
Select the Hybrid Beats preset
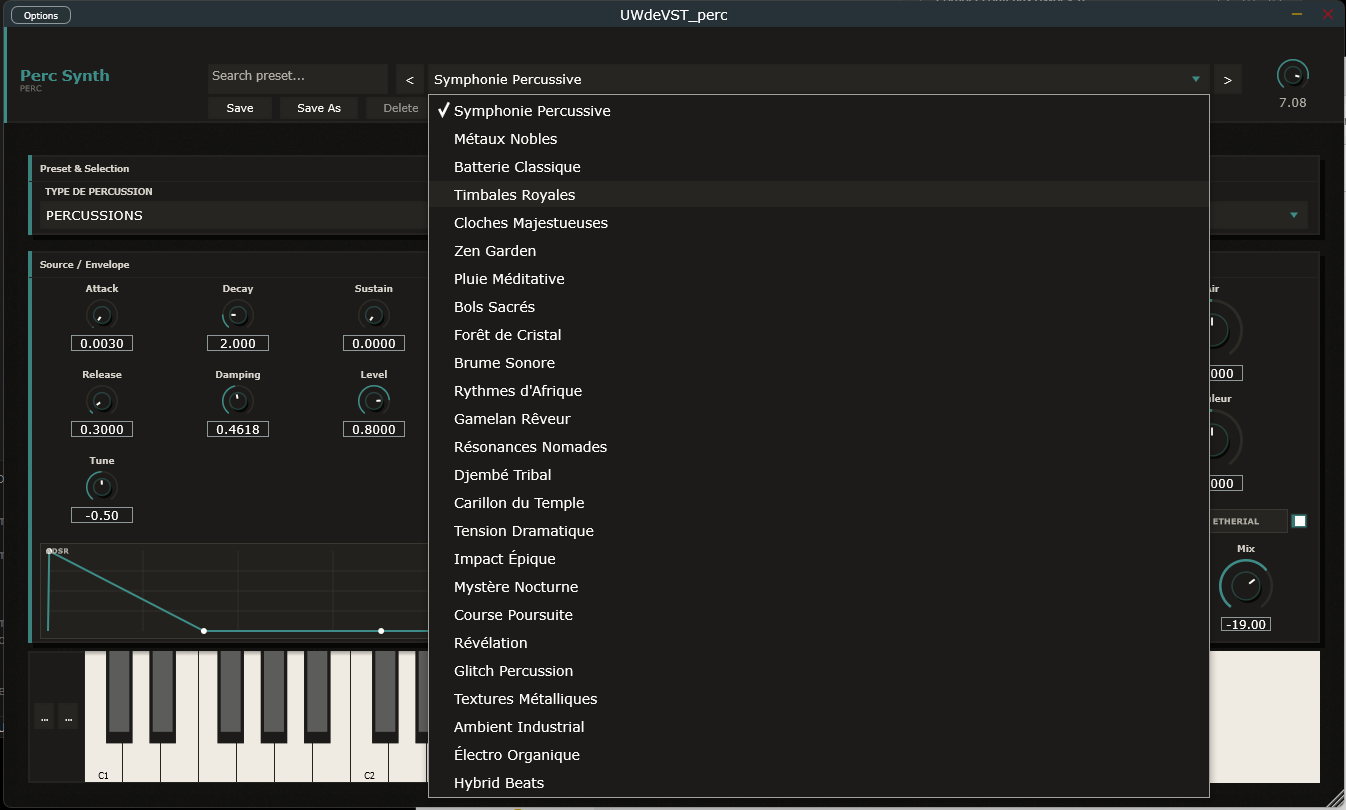coord(499,783)
